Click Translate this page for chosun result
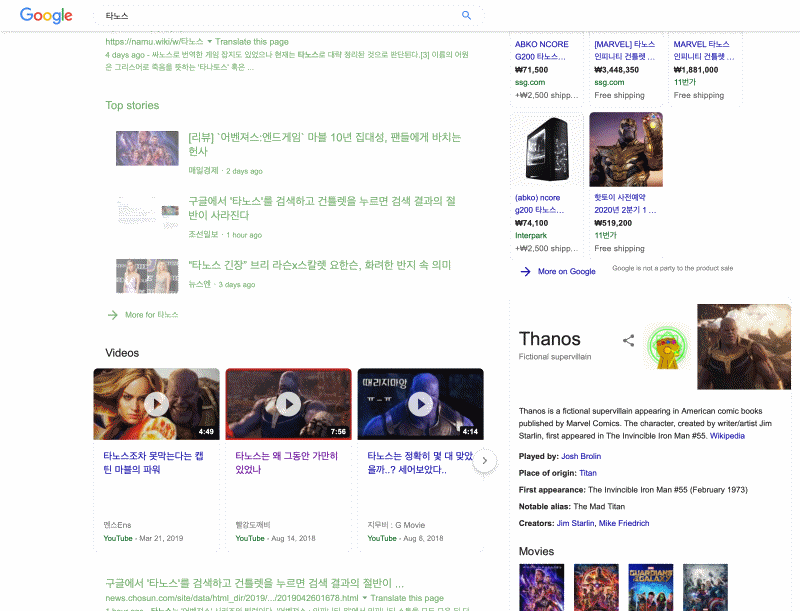Viewport: 800px width, 611px height. coord(407,598)
